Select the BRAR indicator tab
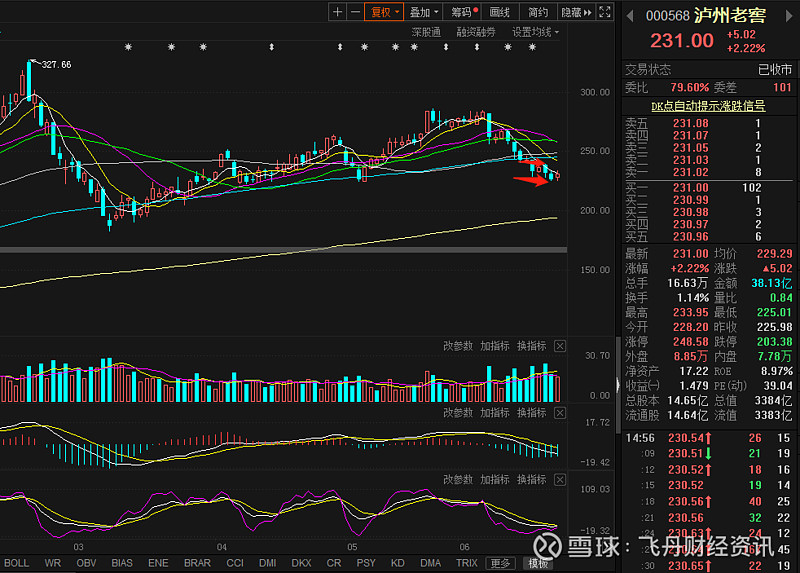 coord(197,563)
